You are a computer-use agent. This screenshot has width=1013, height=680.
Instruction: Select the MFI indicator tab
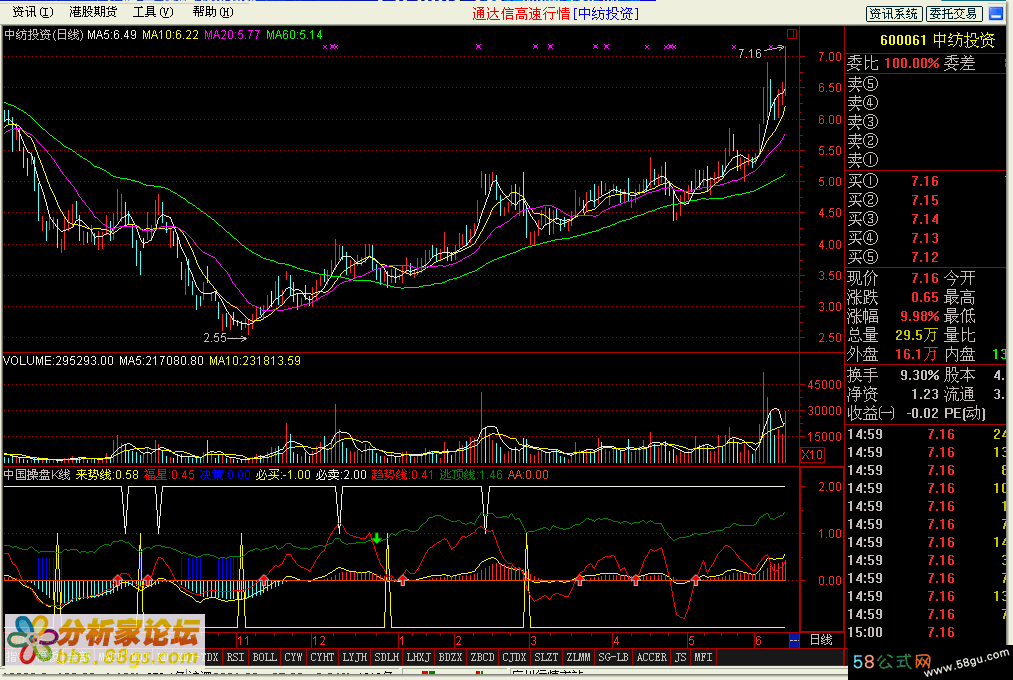point(703,657)
